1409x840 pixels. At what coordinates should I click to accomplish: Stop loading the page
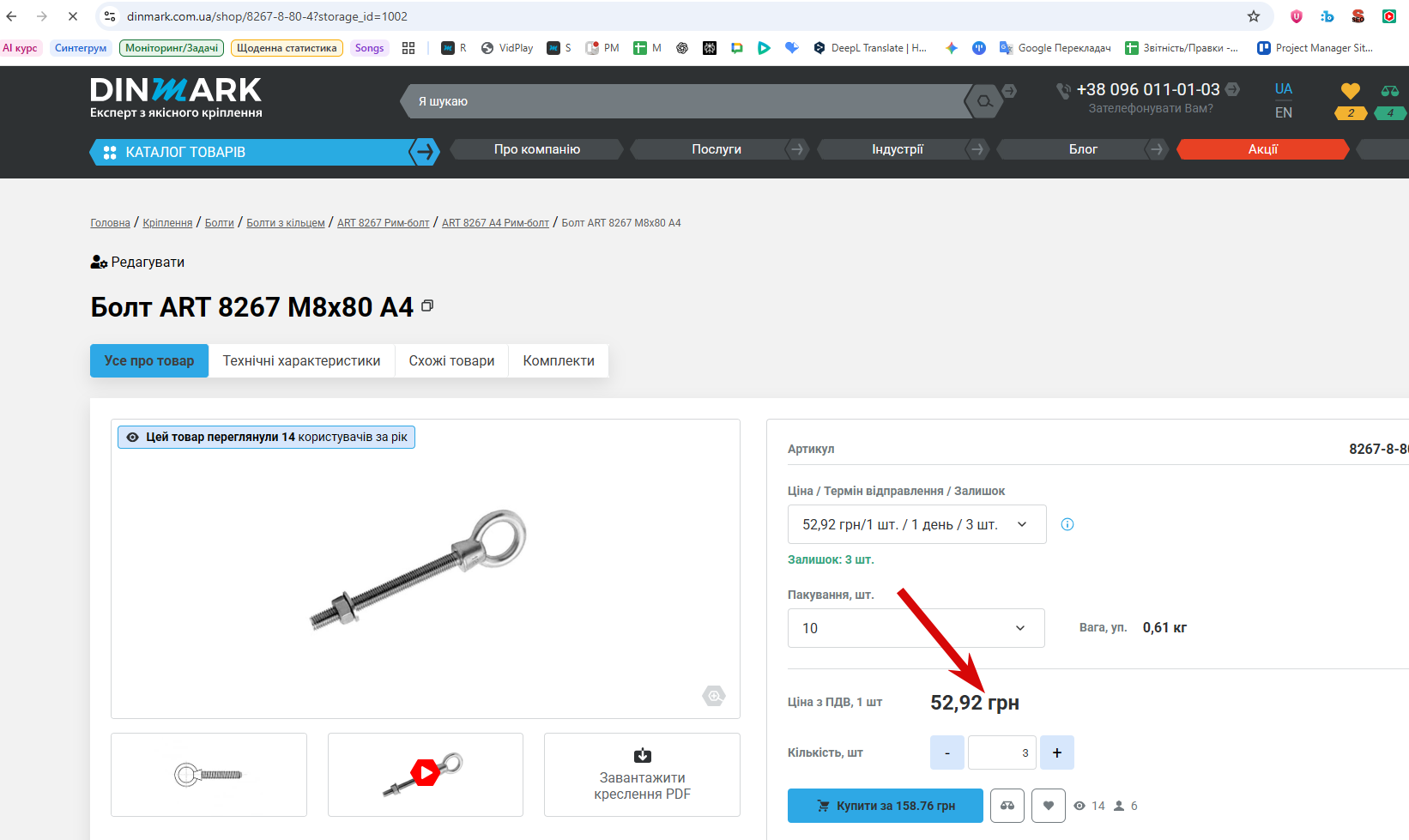(73, 16)
